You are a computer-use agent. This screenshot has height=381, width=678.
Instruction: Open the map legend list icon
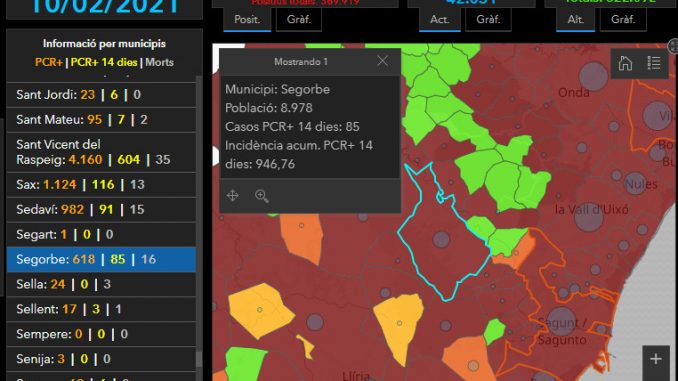click(654, 63)
